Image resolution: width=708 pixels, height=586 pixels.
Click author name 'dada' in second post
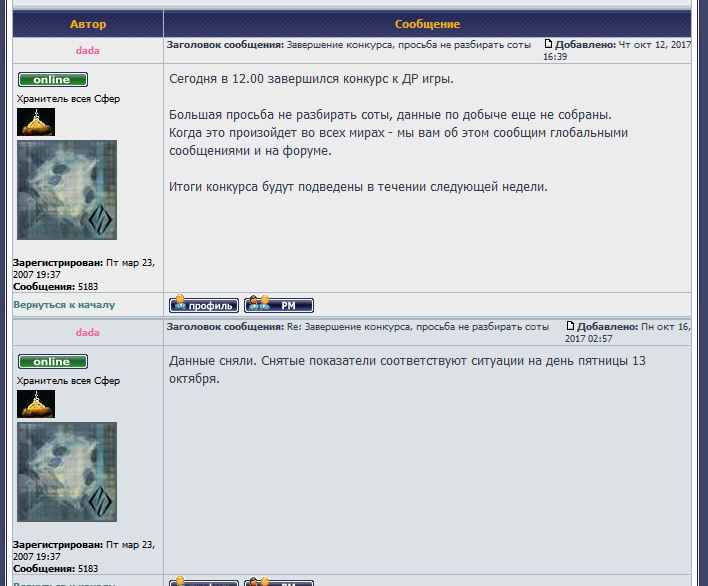tap(88, 332)
